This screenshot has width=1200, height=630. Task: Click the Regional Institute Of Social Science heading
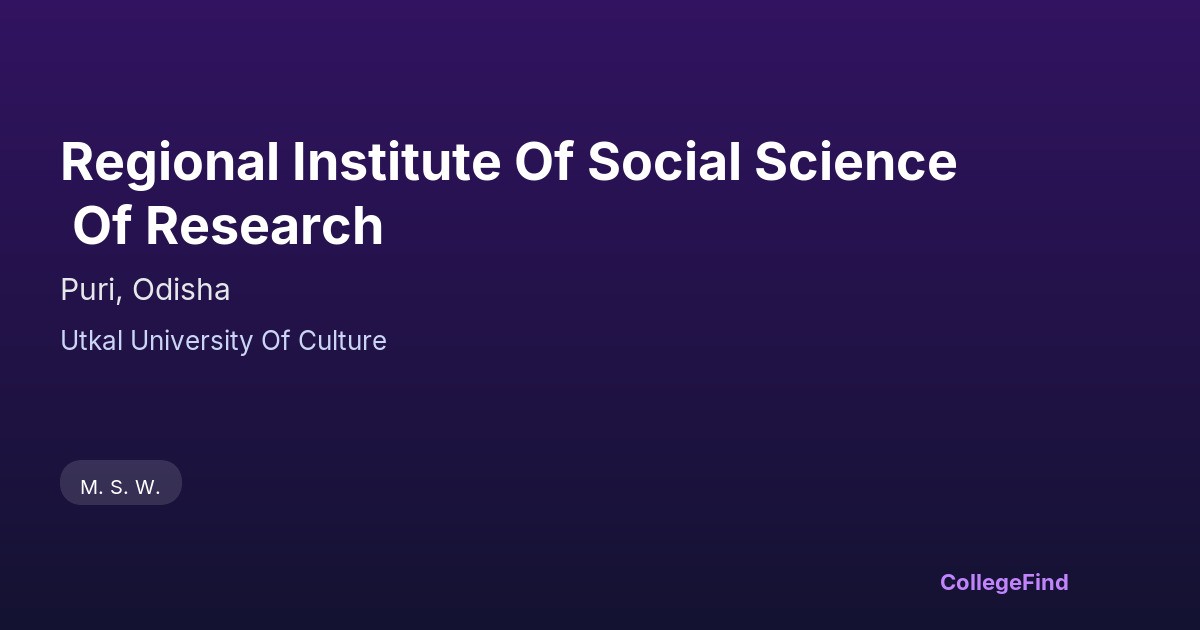click(508, 162)
